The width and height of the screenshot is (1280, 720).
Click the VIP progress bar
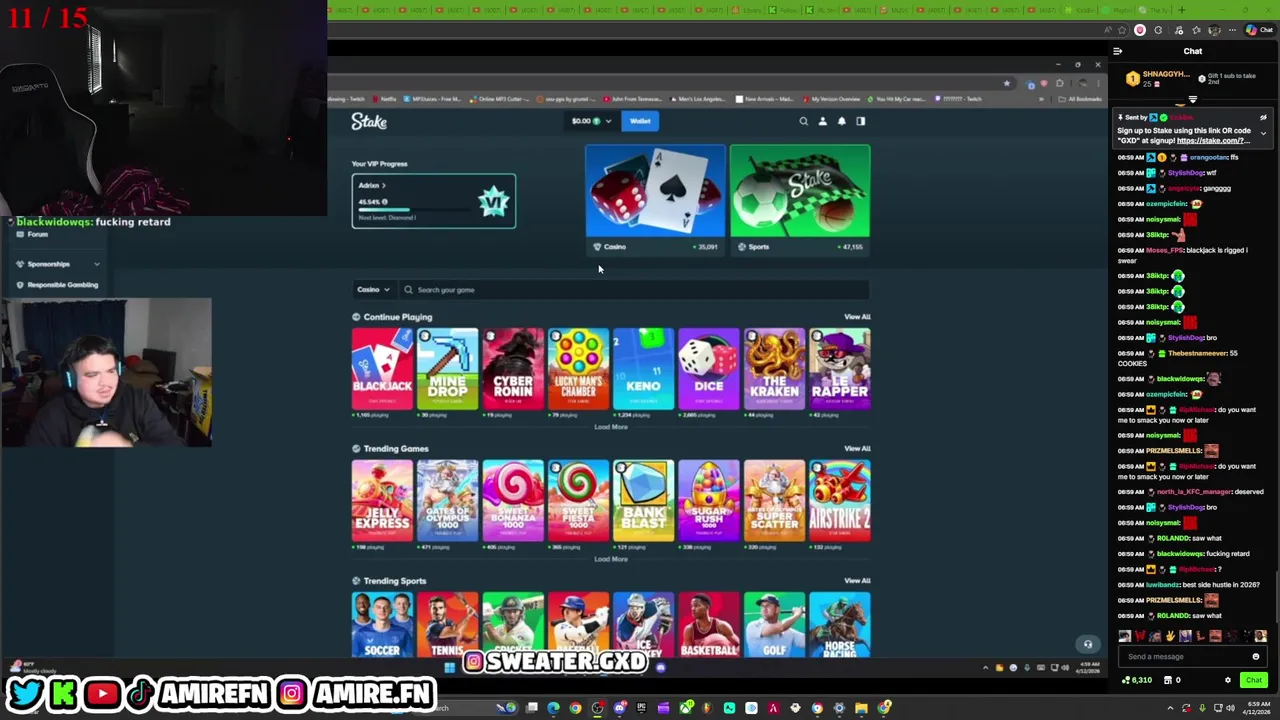[412, 210]
